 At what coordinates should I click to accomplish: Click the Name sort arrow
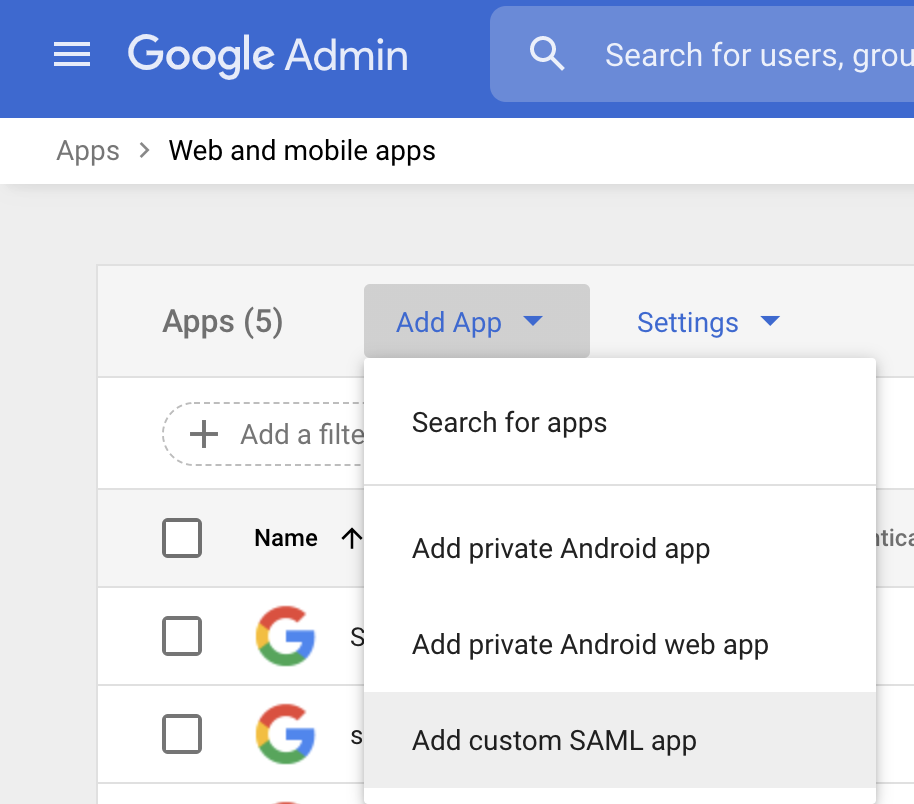(351, 538)
